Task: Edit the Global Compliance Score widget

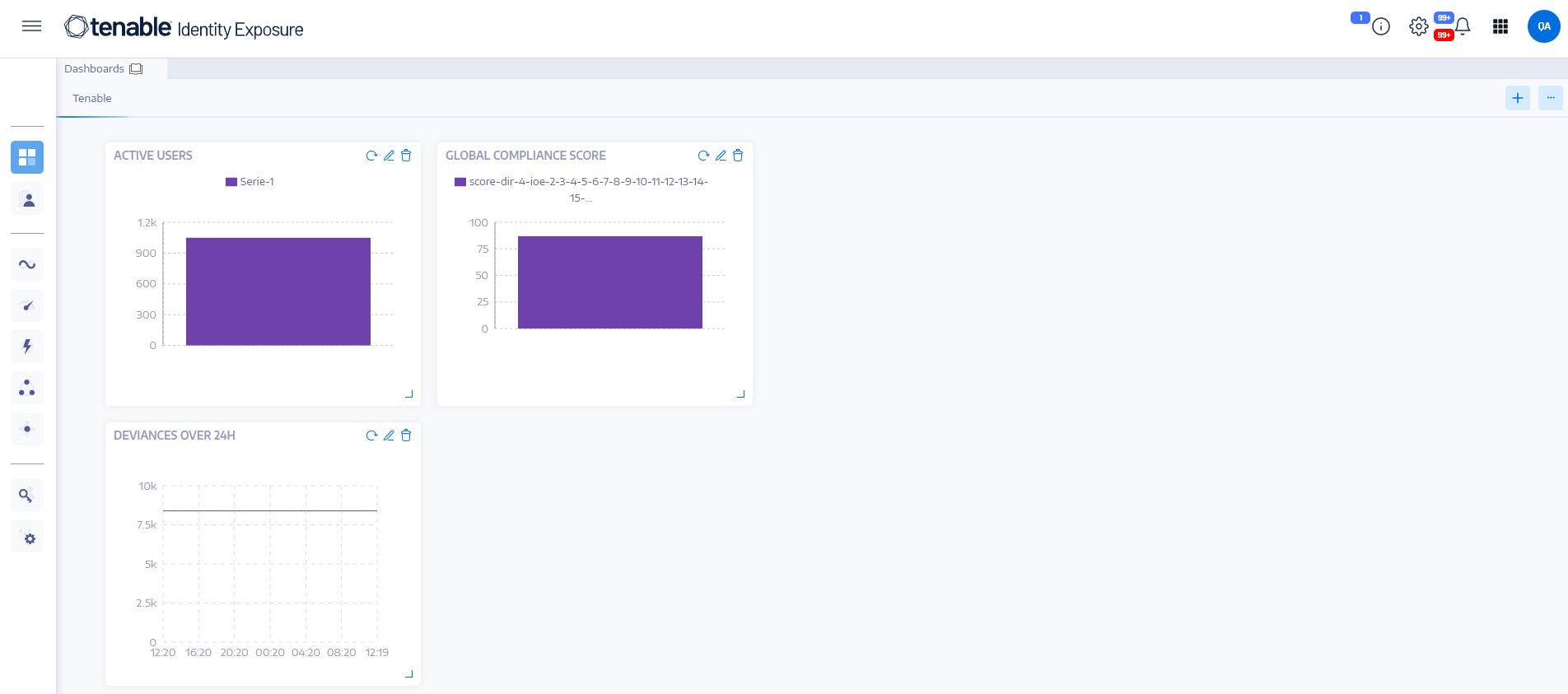Action: coord(721,156)
